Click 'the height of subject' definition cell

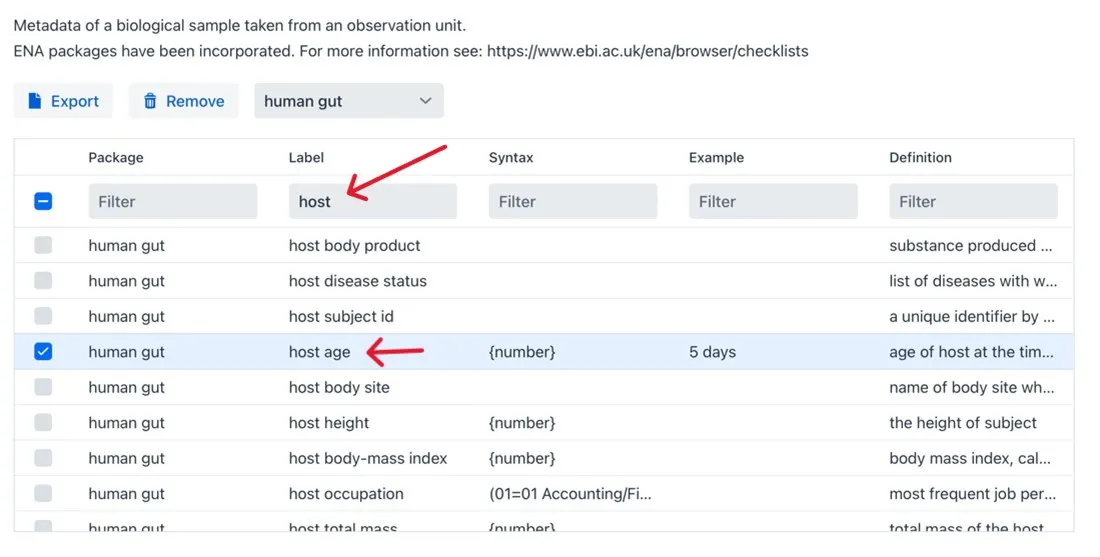tap(962, 423)
